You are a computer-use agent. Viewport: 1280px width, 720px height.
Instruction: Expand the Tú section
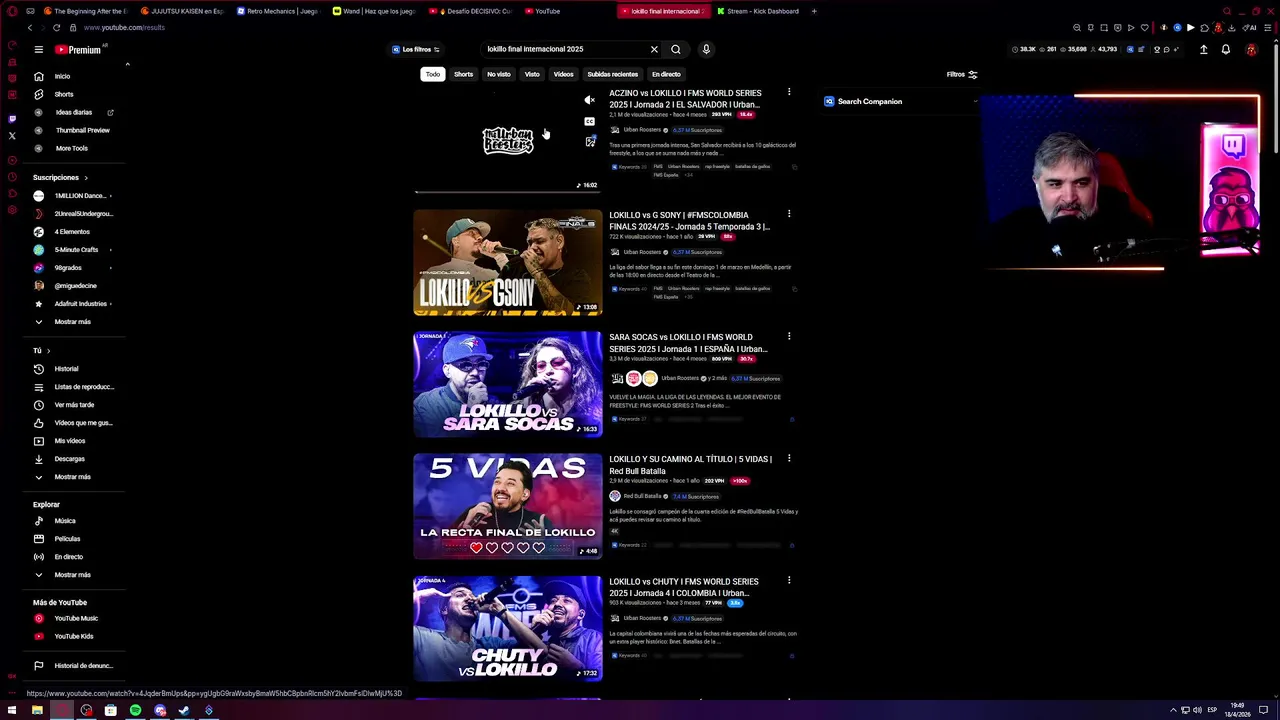point(42,351)
